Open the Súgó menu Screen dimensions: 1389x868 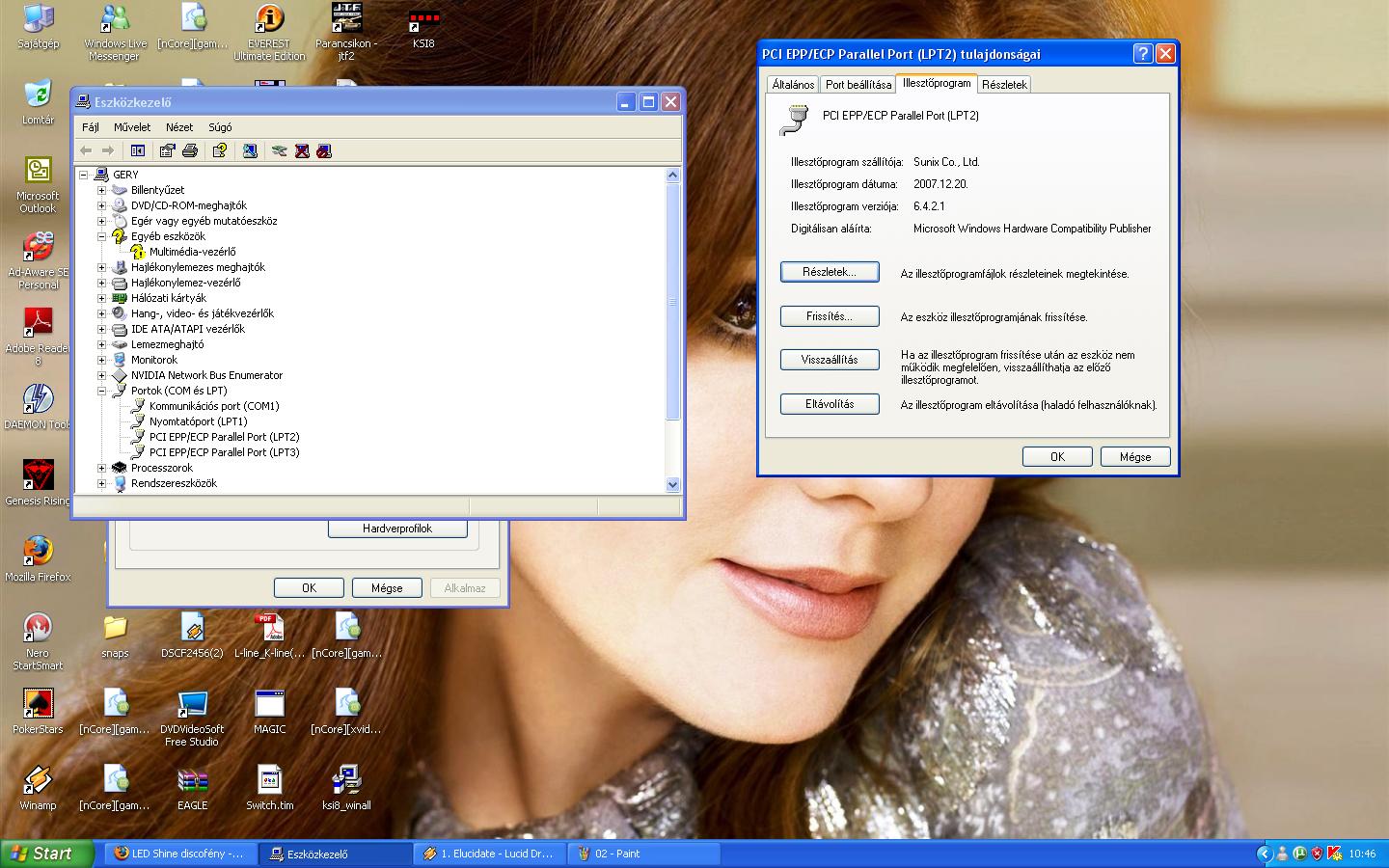click(x=220, y=127)
